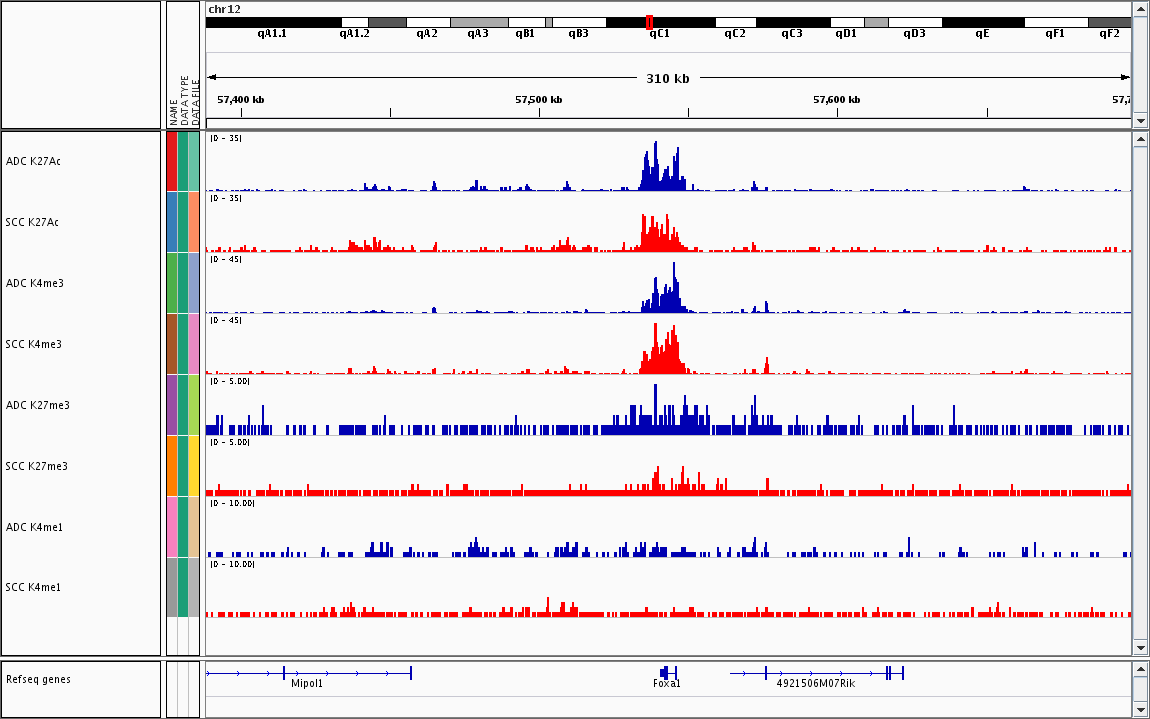Click the orange NAME swatch for SCC K27me3

tap(172, 466)
